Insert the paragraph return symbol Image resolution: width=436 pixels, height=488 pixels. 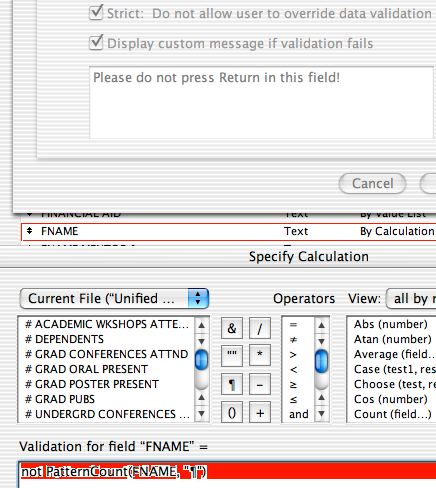pos(232,384)
